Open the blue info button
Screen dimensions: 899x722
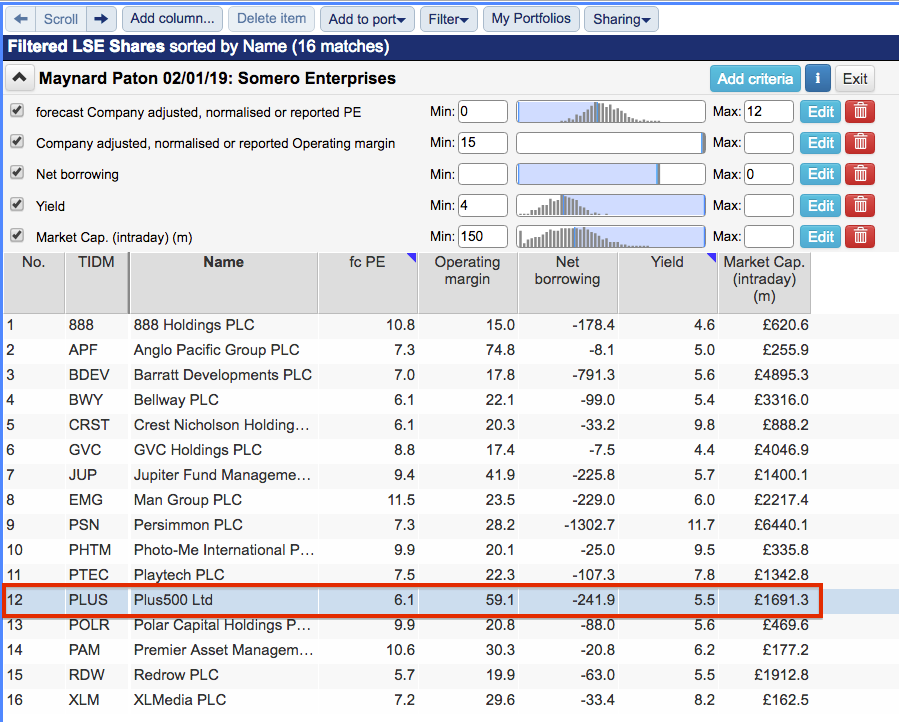click(x=818, y=79)
